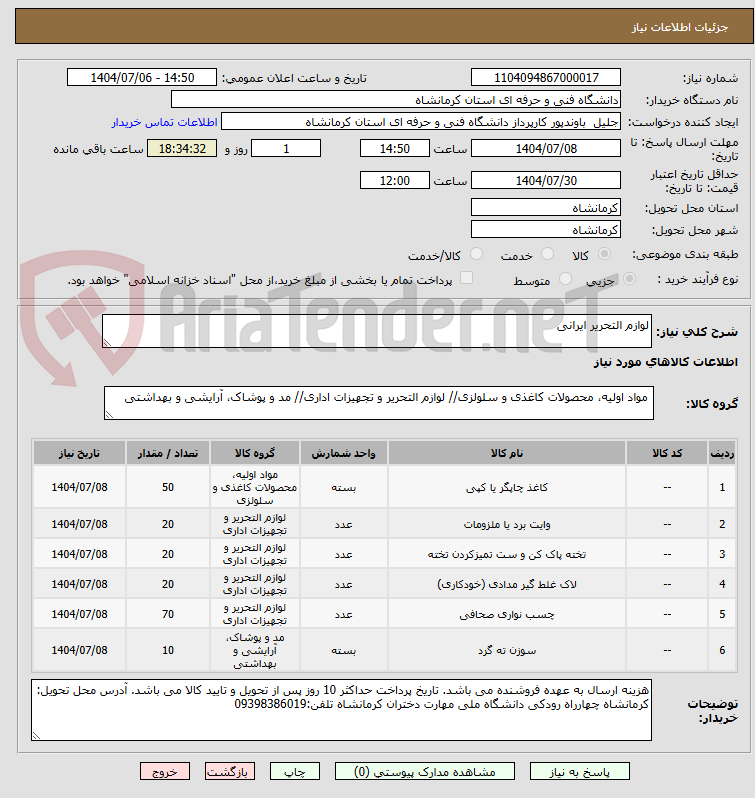Select item 'وایت برد یا ملزومات'
The width and height of the screenshot is (755, 798).
507,524
